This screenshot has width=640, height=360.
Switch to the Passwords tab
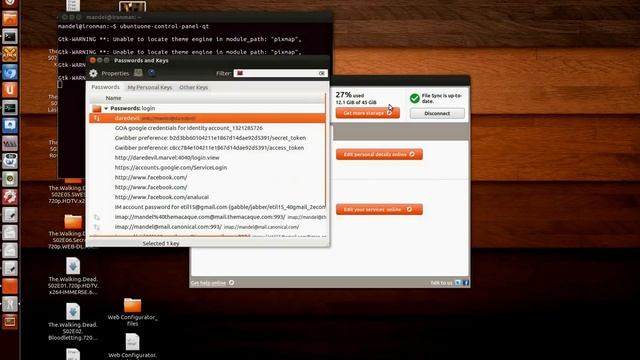click(x=105, y=87)
